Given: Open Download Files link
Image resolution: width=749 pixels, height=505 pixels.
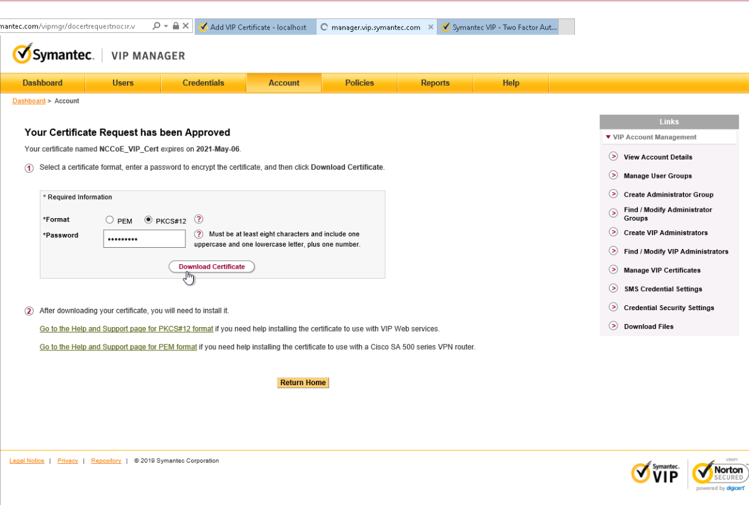Looking at the screenshot, I should point(649,327).
